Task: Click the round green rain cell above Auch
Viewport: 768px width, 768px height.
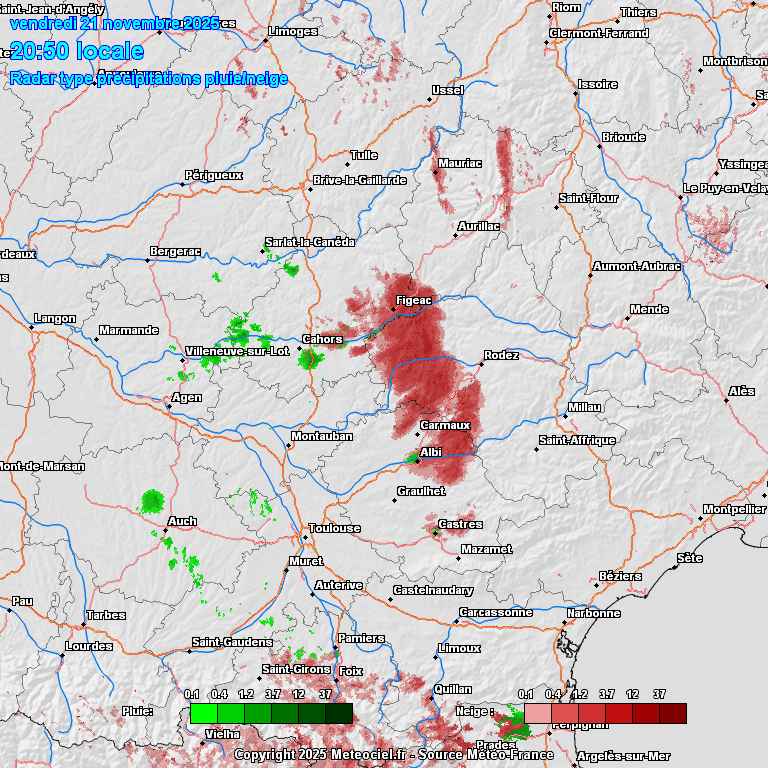Action: pyautogui.click(x=152, y=500)
